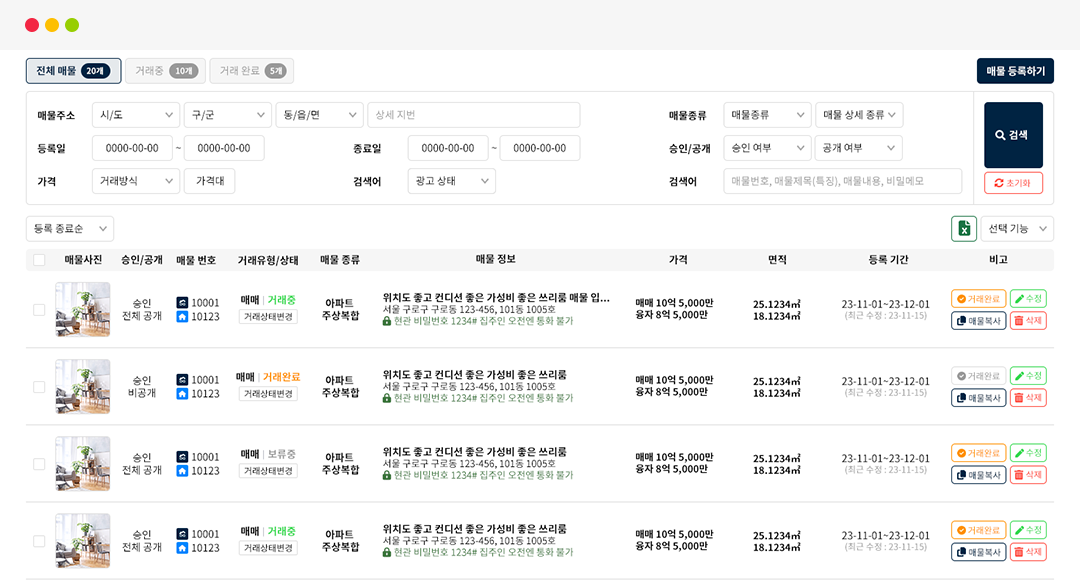Click 거래상태변경 button in first row
The image size is (1080, 580).
pos(268,317)
